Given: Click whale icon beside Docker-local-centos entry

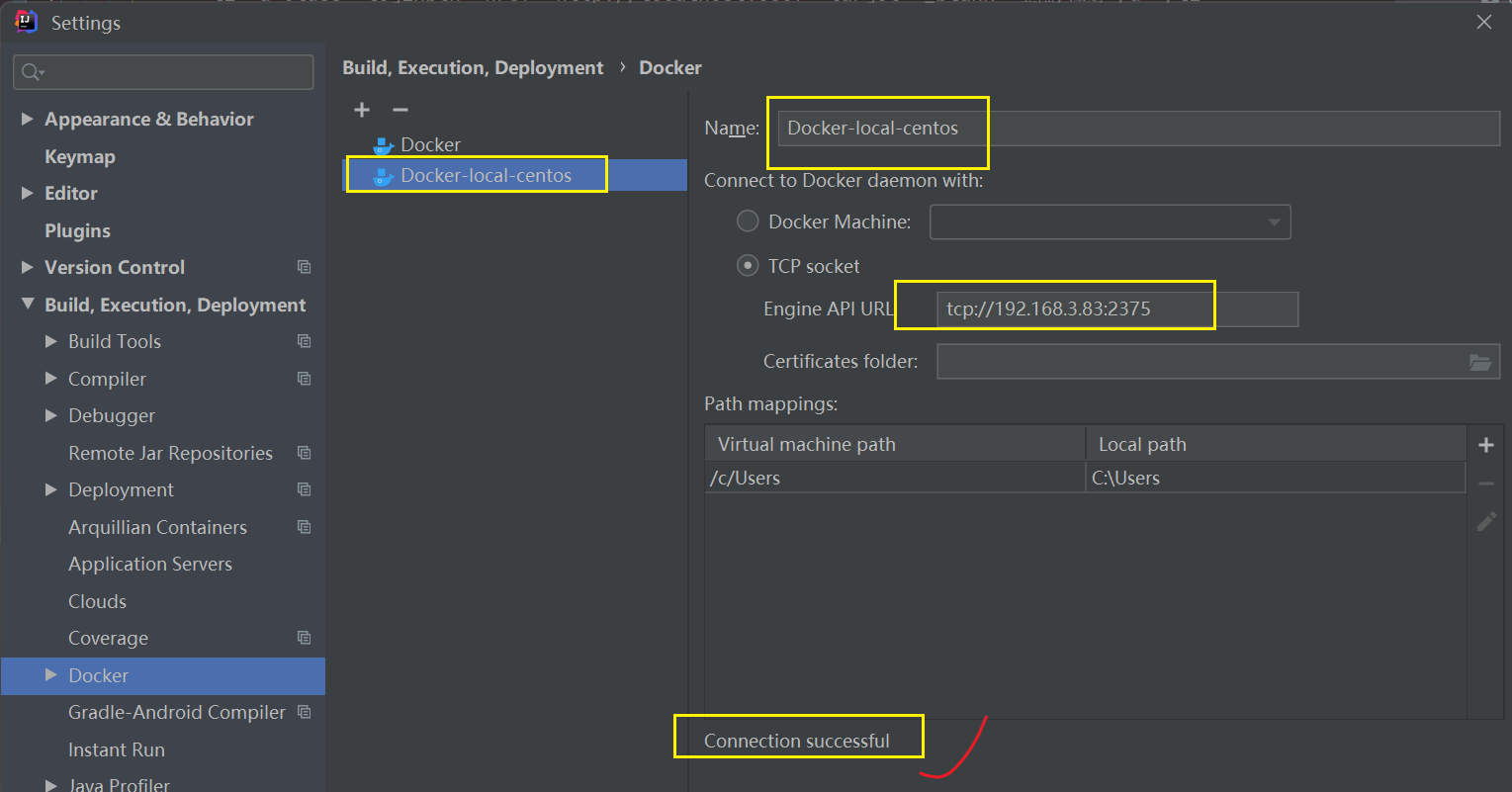Looking at the screenshot, I should coord(384,176).
